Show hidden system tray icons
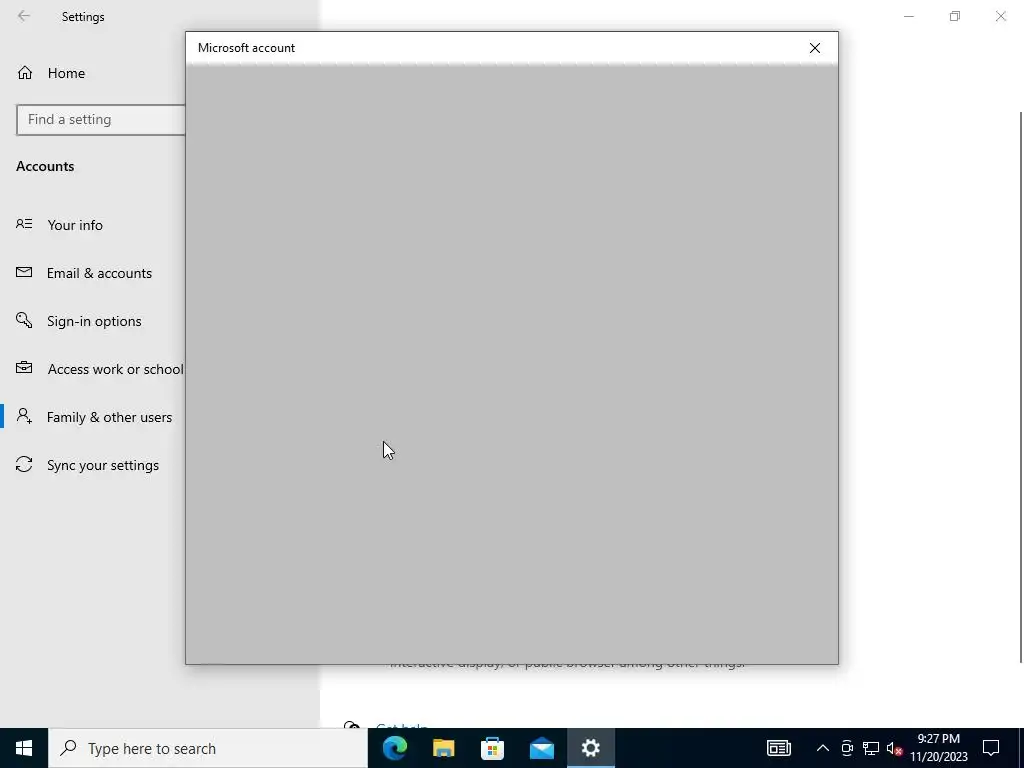Viewport: 1024px width, 768px height. 823,748
